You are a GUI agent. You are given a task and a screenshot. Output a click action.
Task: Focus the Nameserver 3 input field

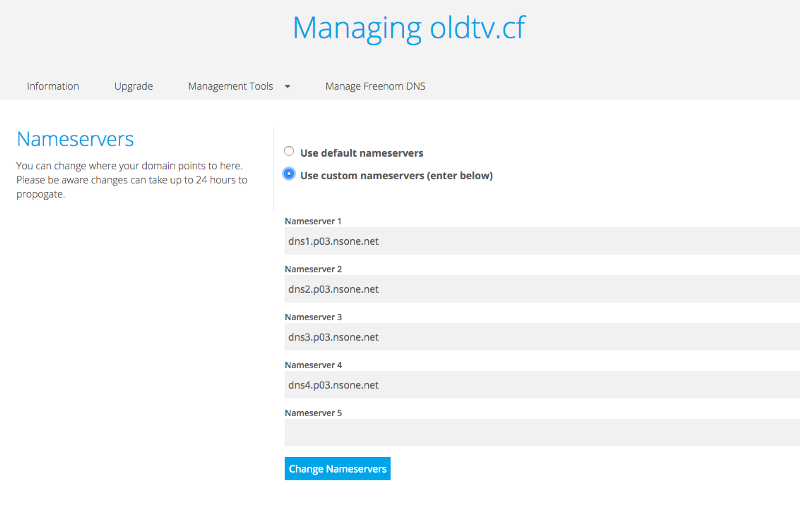[x=542, y=337]
